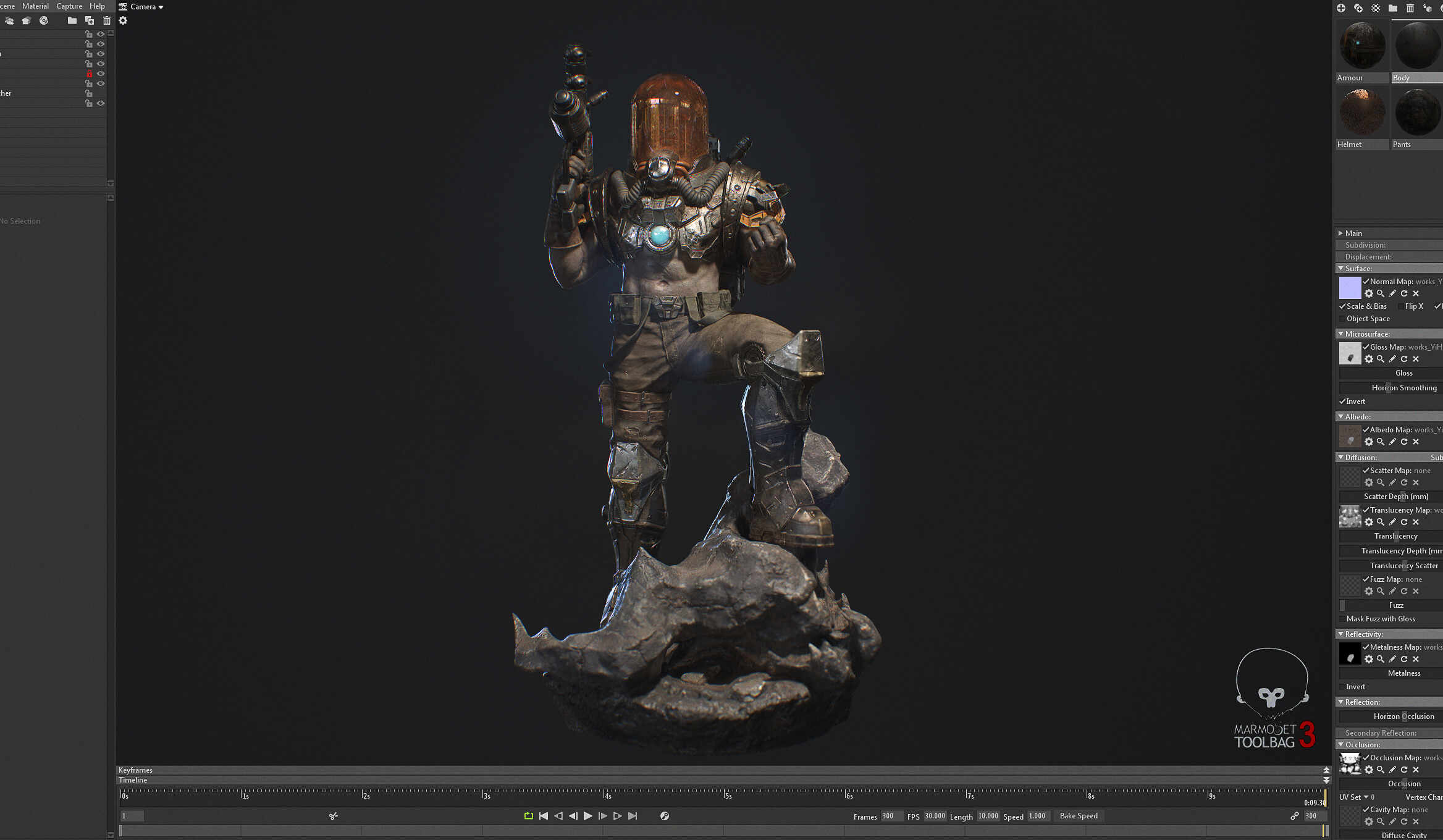Open the Capture menu
This screenshot has width=1443, height=840.
pyautogui.click(x=69, y=6)
